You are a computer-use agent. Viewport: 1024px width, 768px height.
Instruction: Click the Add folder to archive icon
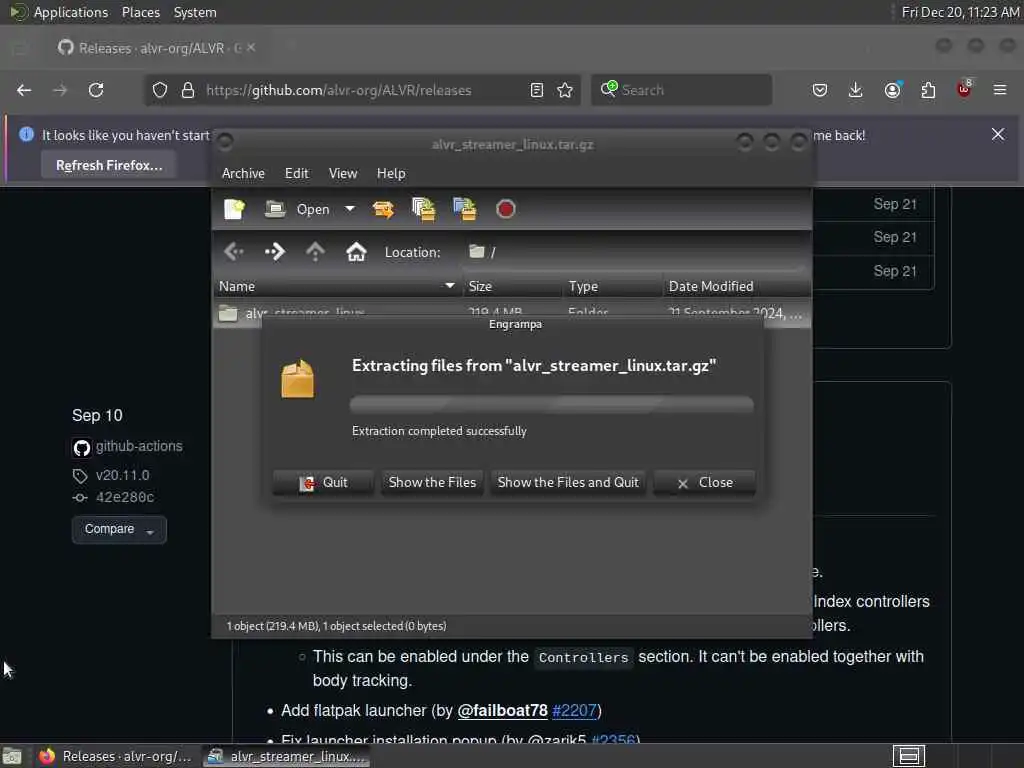(465, 209)
